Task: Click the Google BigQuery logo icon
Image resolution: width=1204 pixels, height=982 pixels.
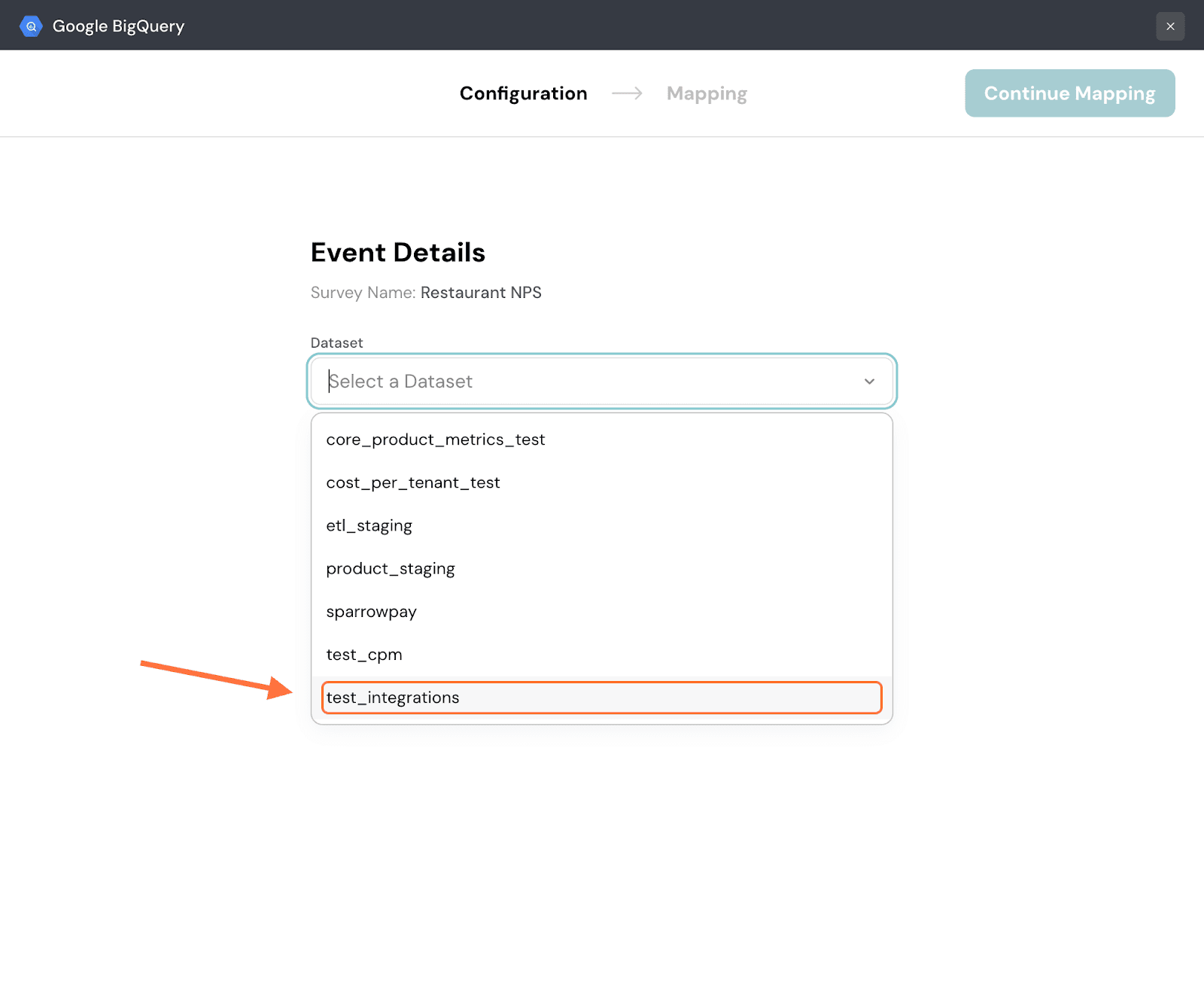Action: (x=31, y=26)
